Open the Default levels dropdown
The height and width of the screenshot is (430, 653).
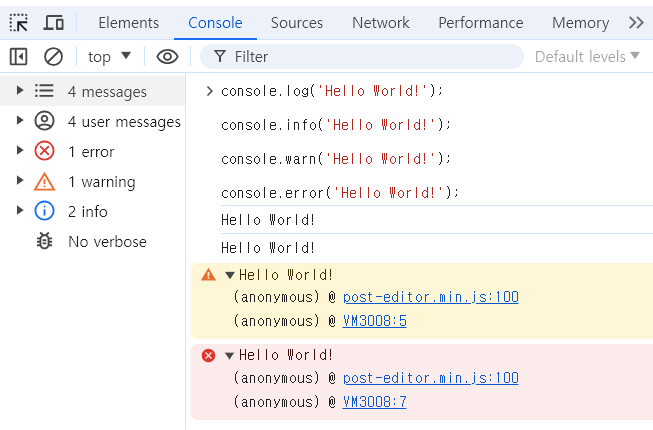[587, 57]
